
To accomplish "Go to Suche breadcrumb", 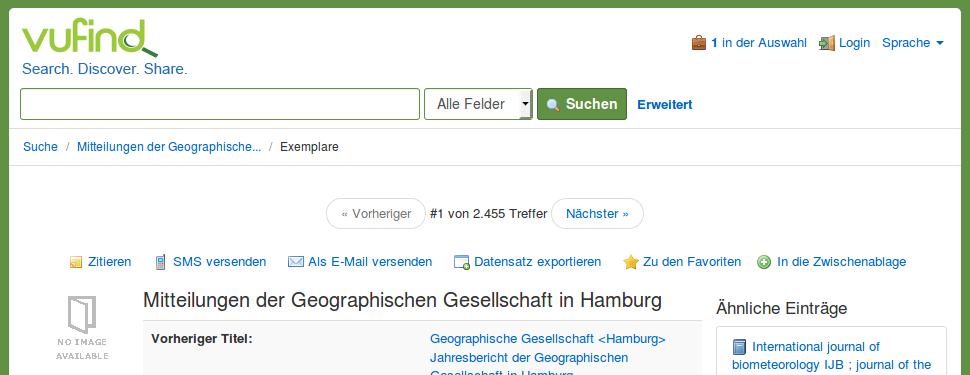I will pyautogui.click(x=40, y=147).
